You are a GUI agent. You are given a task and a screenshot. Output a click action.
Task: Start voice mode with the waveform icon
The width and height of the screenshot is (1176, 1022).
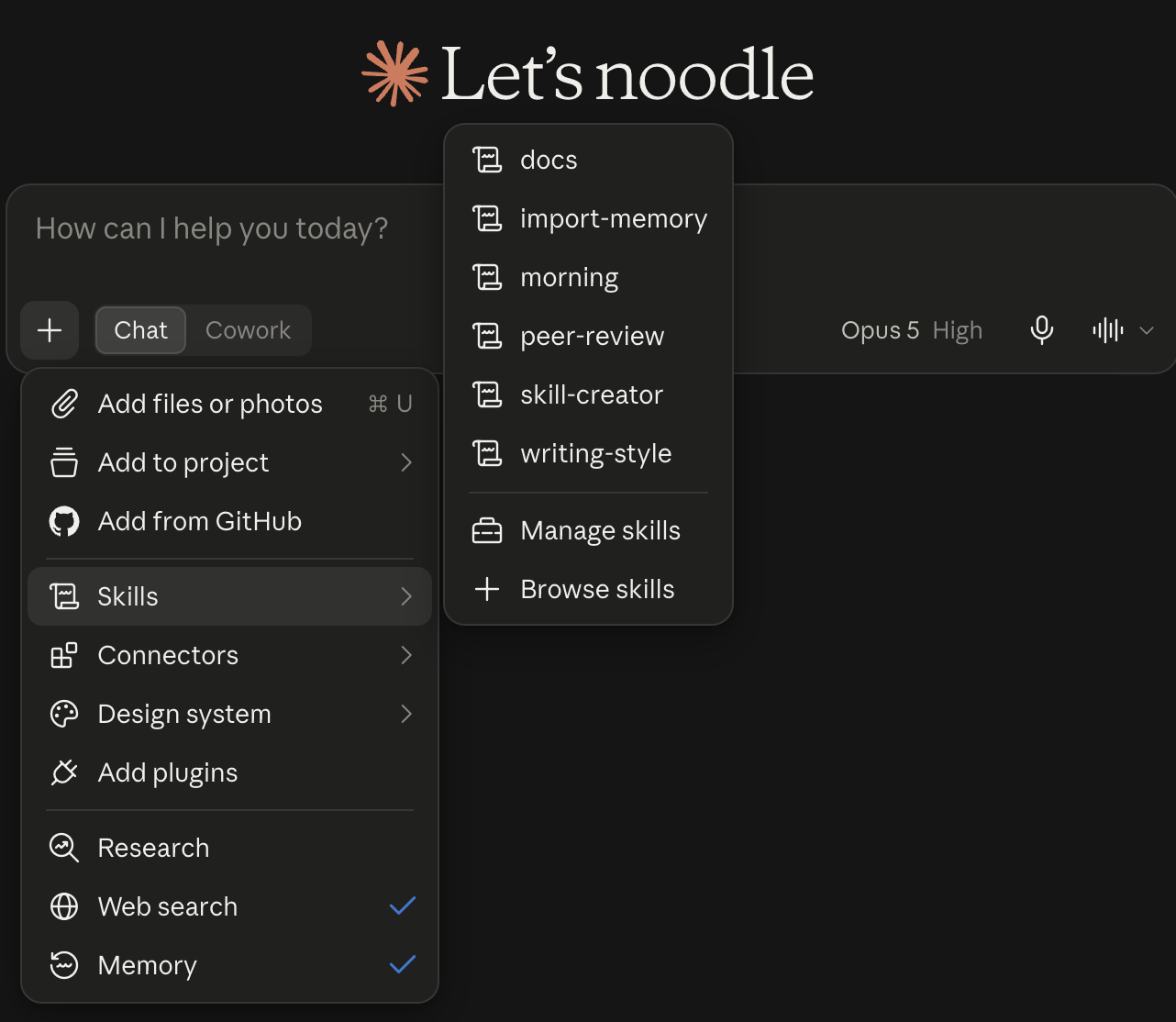tap(1107, 330)
